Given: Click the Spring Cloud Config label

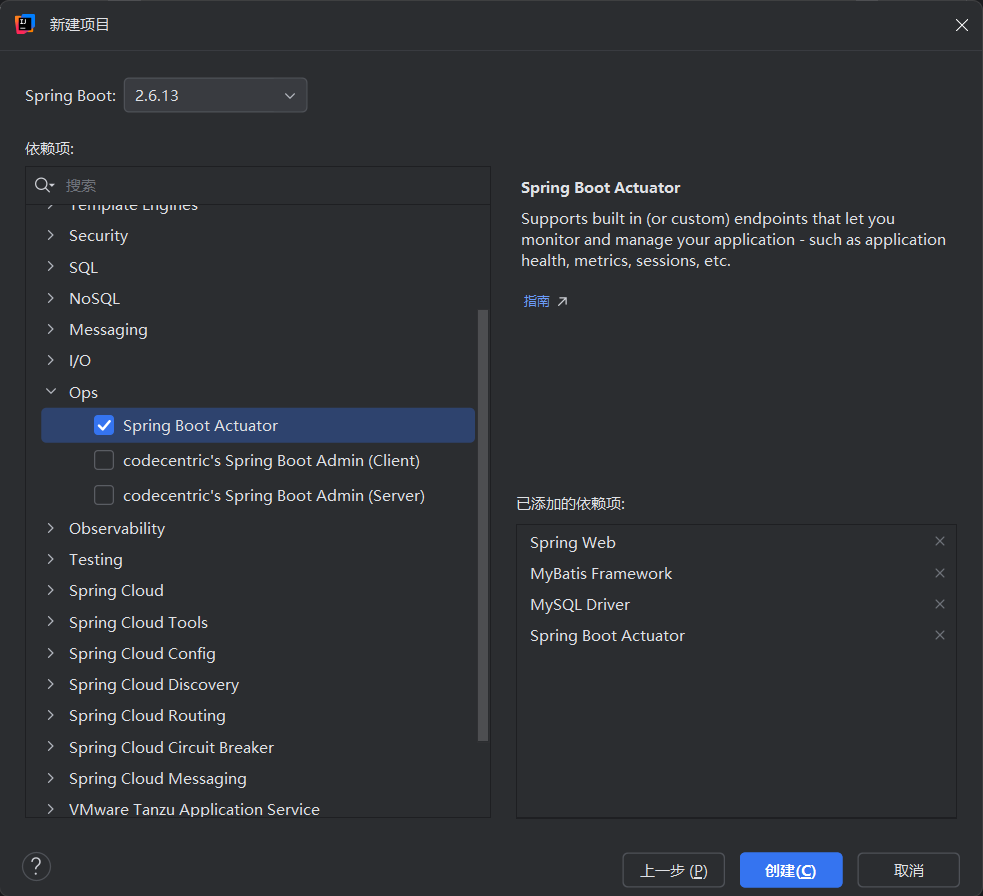Looking at the screenshot, I should (x=142, y=654).
